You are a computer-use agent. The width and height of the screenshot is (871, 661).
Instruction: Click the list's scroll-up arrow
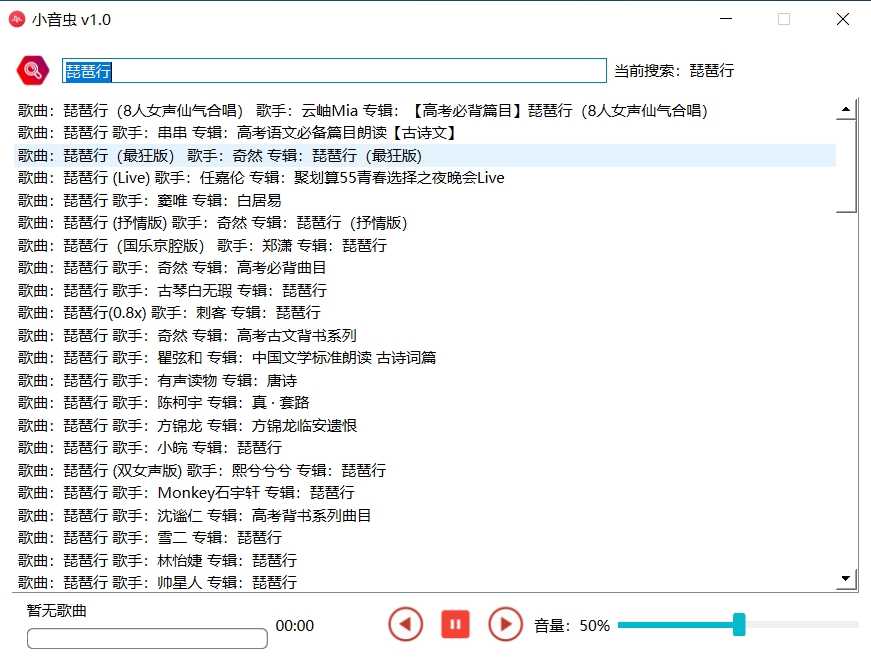(x=845, y=109)
